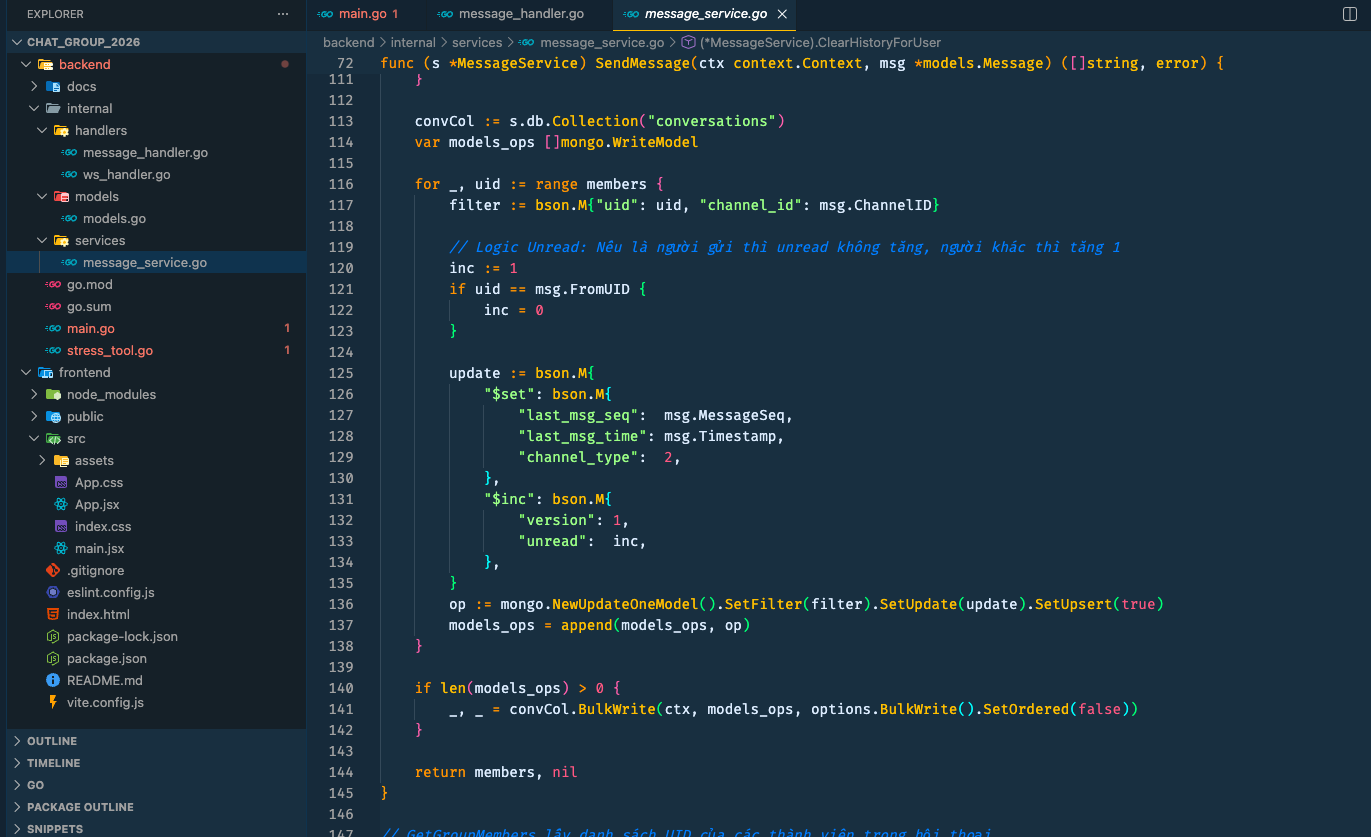Click CSS icon beside App.css
1371x837 pixels.
click(61, 482)
